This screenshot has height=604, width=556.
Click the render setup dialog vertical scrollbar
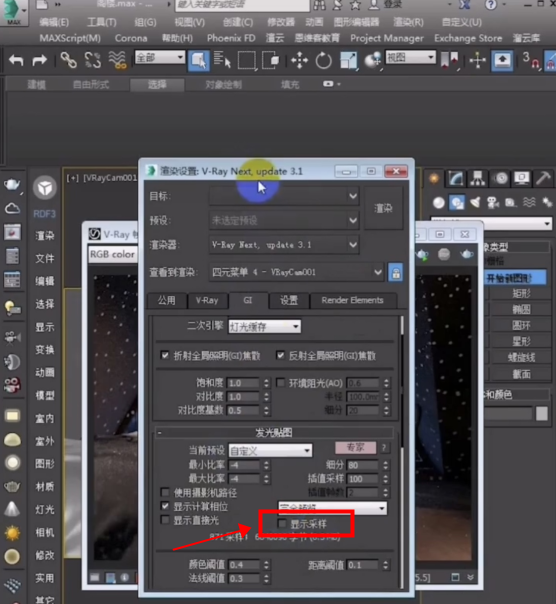[401, 451]
